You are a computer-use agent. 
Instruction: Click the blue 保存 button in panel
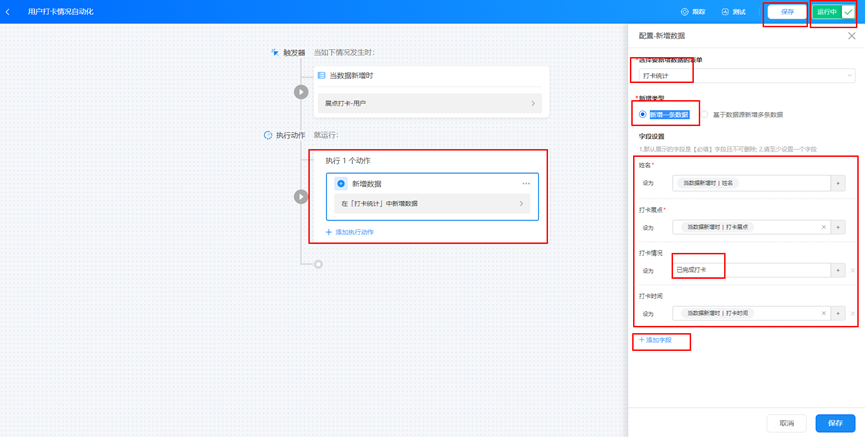pos(835,423)
